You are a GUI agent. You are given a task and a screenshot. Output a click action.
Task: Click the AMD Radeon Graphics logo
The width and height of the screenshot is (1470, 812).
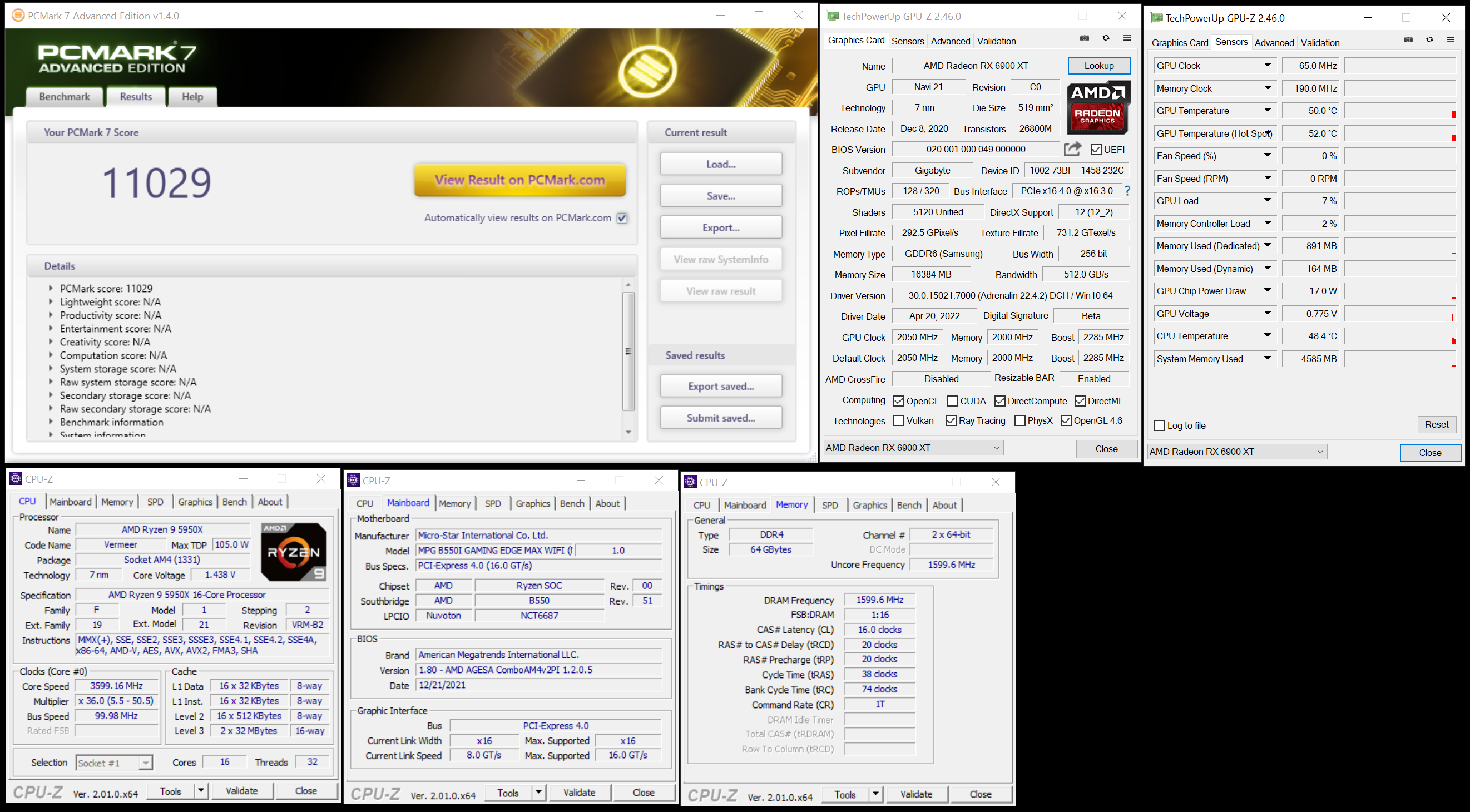coord(1098,107)
